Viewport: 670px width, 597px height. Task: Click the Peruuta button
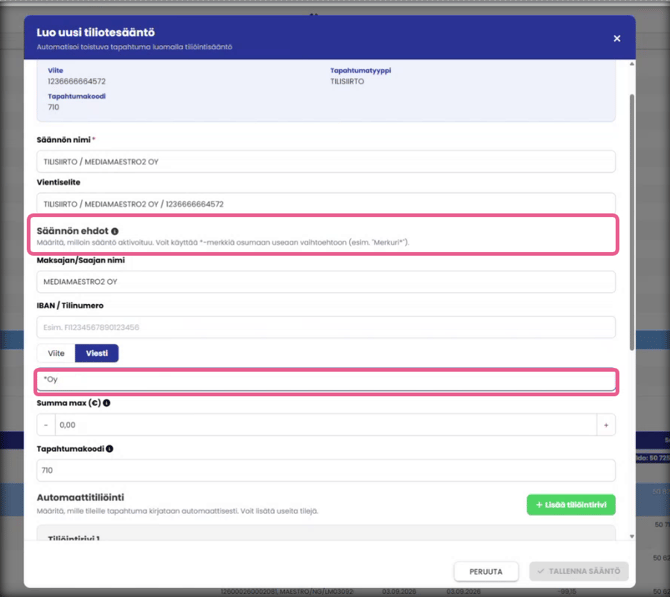tap(486, 571)
